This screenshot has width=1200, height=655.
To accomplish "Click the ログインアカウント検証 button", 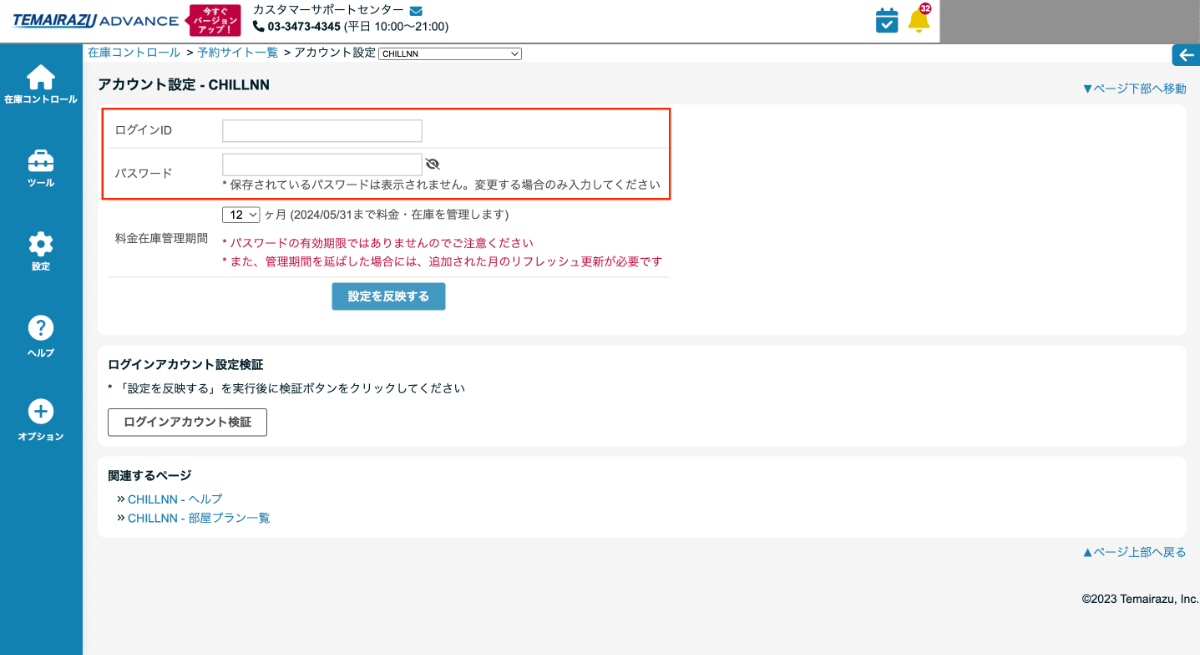I will click(x=186, y=422).
